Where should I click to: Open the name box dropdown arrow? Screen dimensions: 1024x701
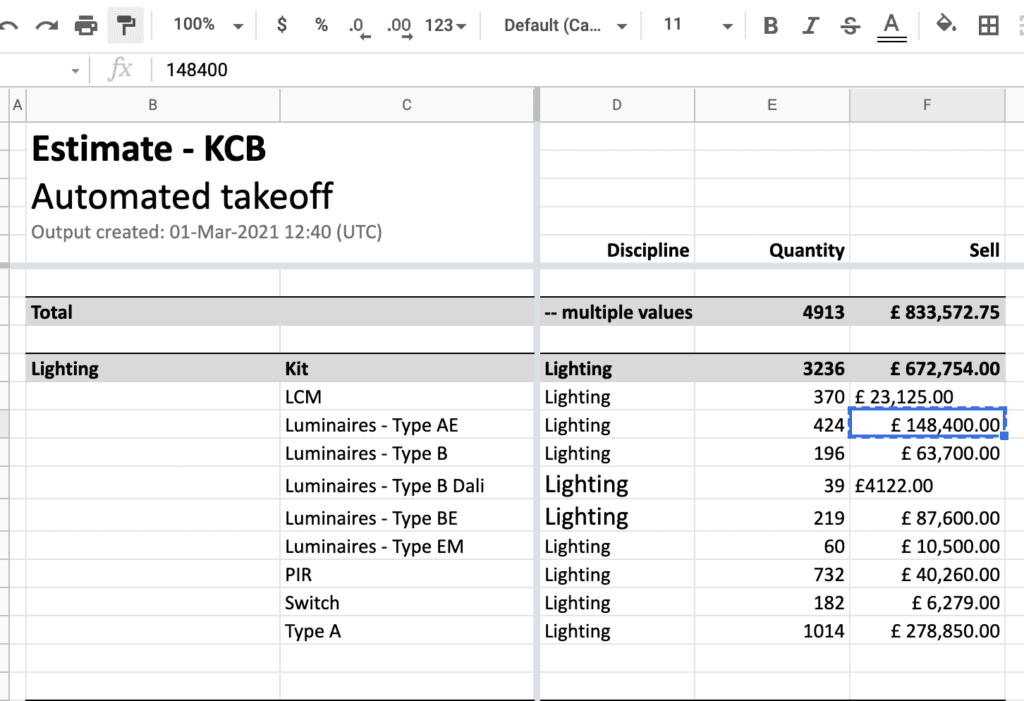(75, 71)
